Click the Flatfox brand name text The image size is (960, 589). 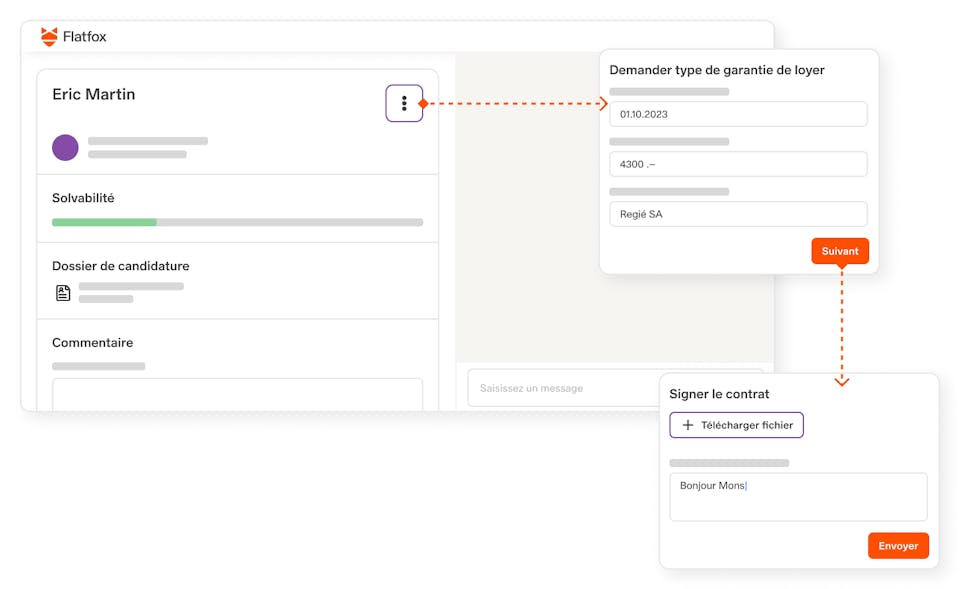tap(84, 37)
